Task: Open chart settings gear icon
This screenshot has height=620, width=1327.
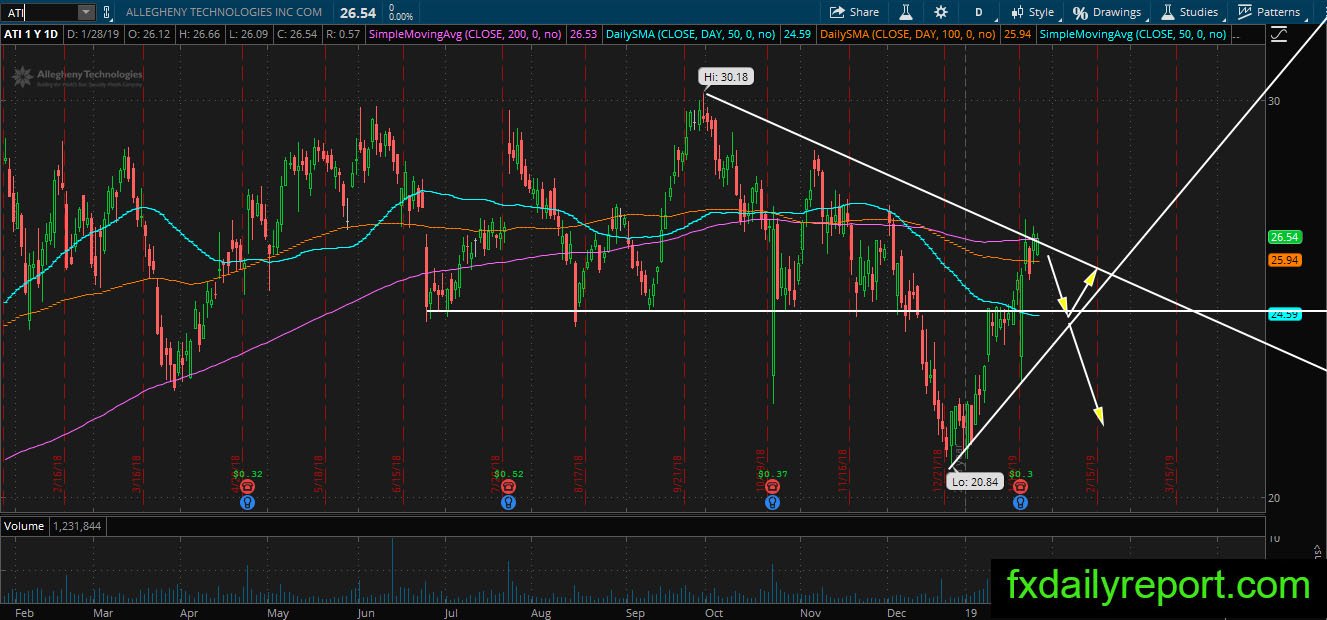Action: tap(941, 12)
